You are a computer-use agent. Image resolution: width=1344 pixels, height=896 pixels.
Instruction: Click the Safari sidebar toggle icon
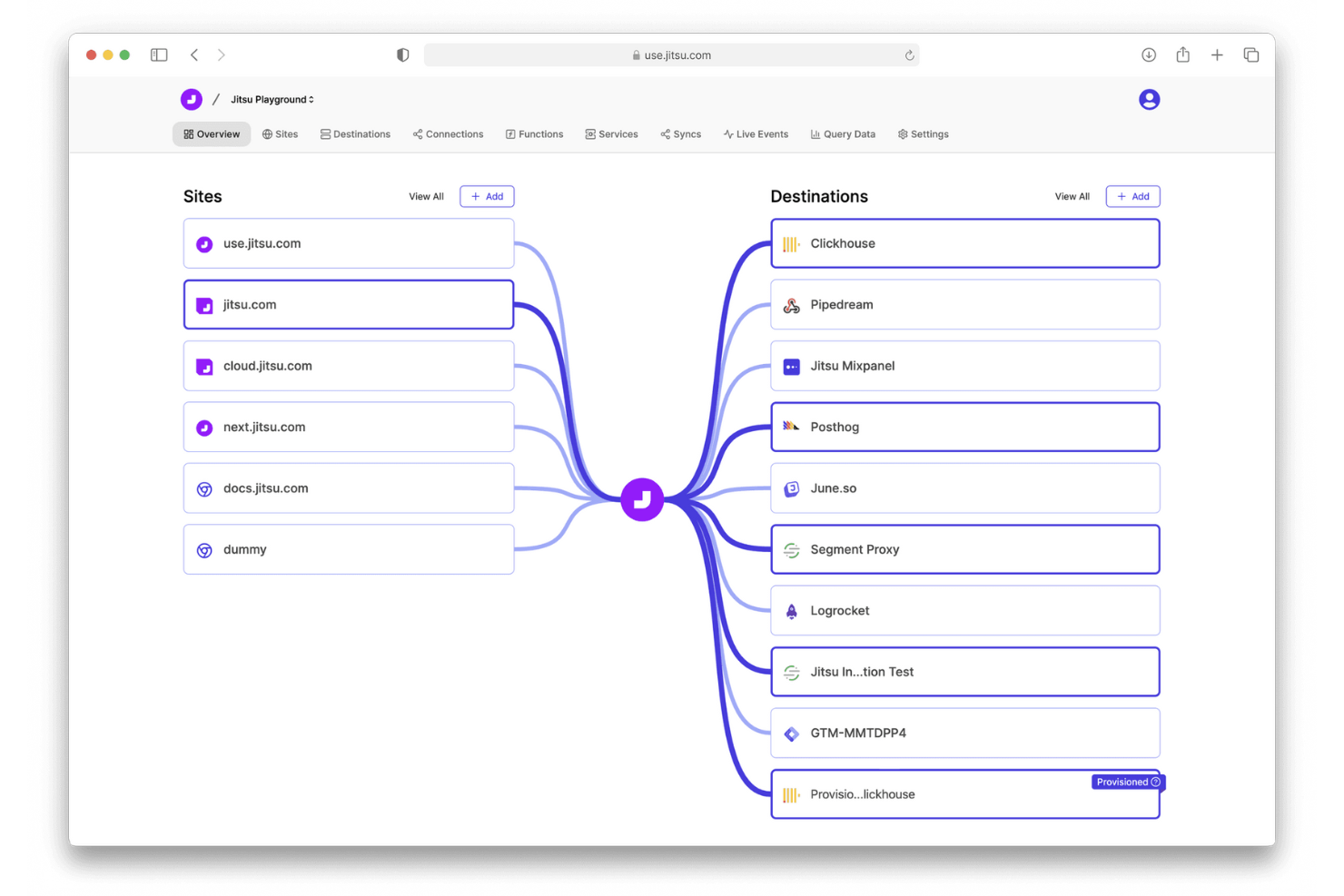tap(159, 55)
